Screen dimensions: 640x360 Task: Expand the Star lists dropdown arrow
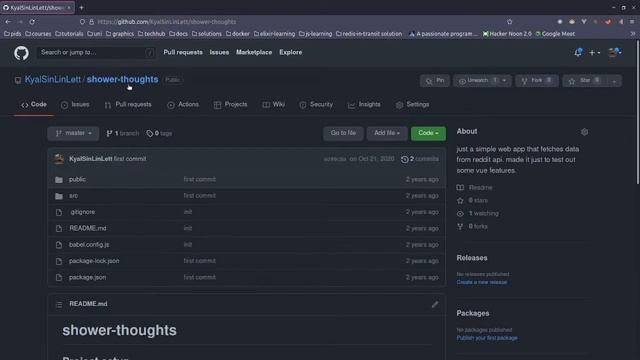[x=614, y=81]
